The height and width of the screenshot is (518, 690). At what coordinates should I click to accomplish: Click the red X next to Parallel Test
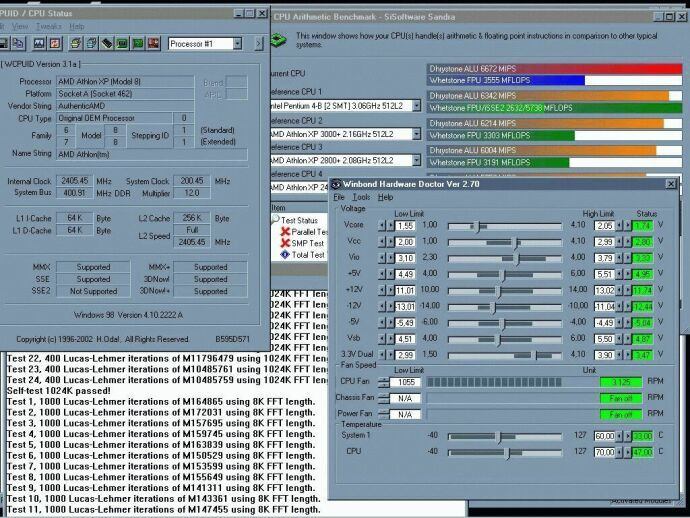[285, 231]
